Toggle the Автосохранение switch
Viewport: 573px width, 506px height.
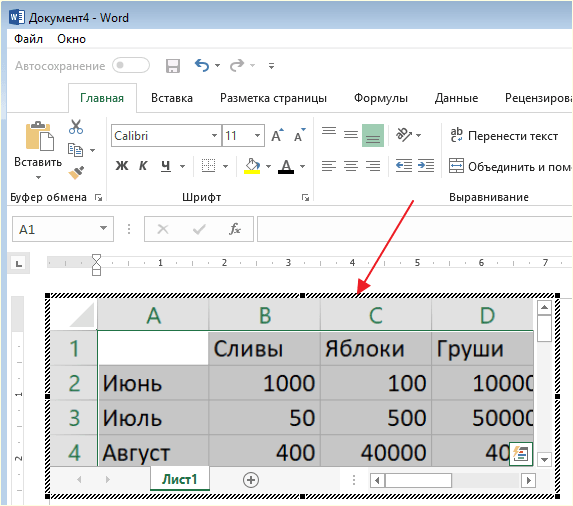coord(131,66)
